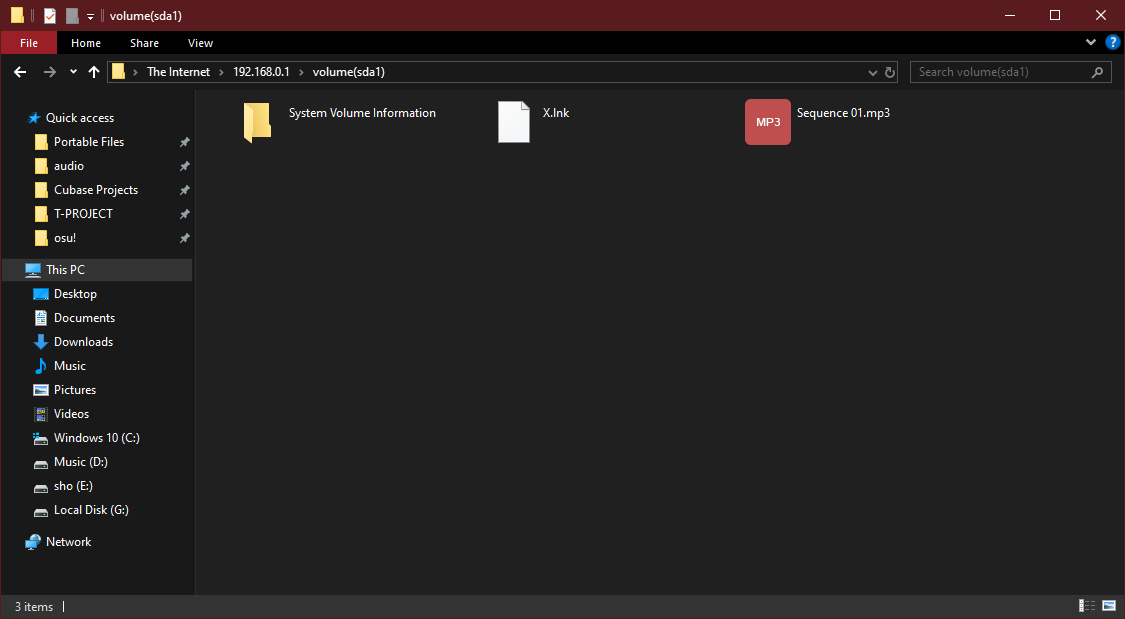Open T-PROJECT in the sidebar

[83, 214]
